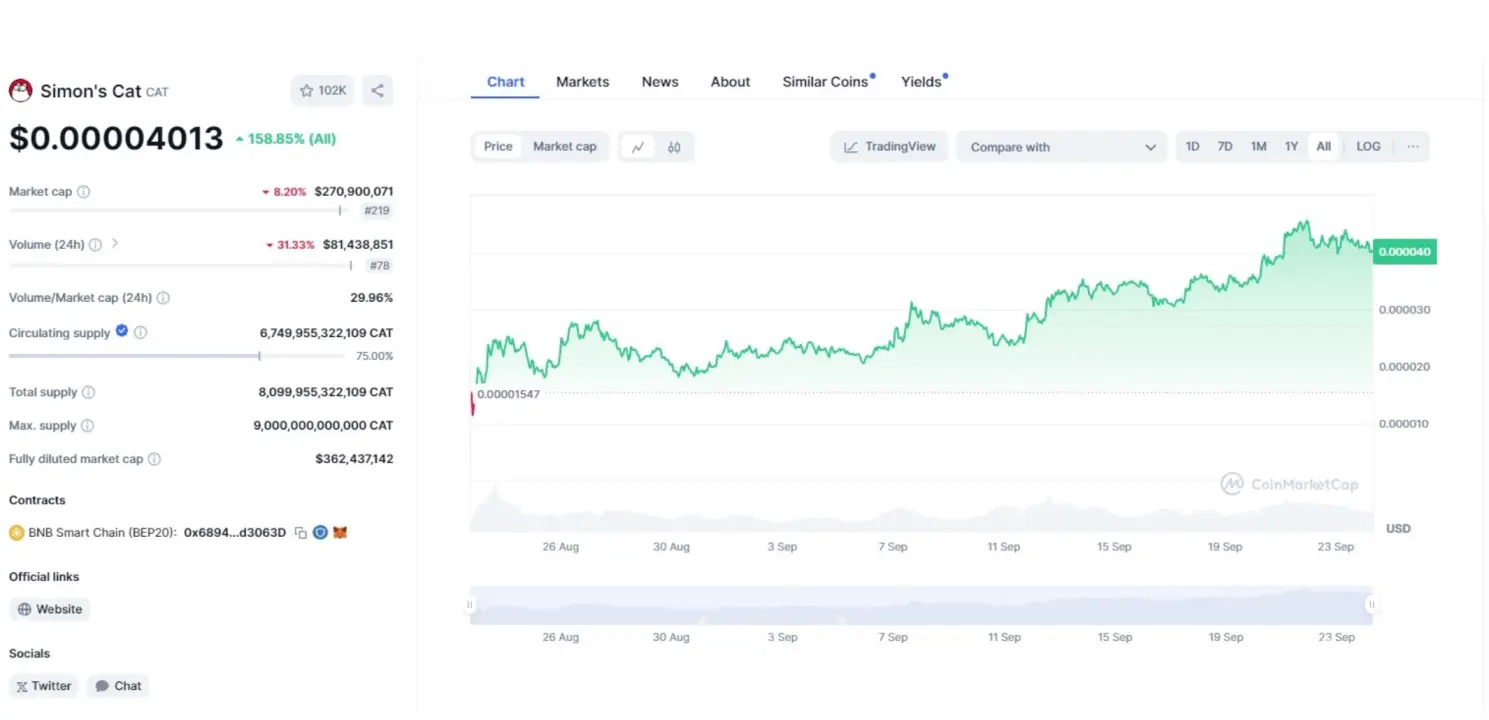Set chart range to 1M
The image size is (1489, 720).
click(x=1258, y=147)
